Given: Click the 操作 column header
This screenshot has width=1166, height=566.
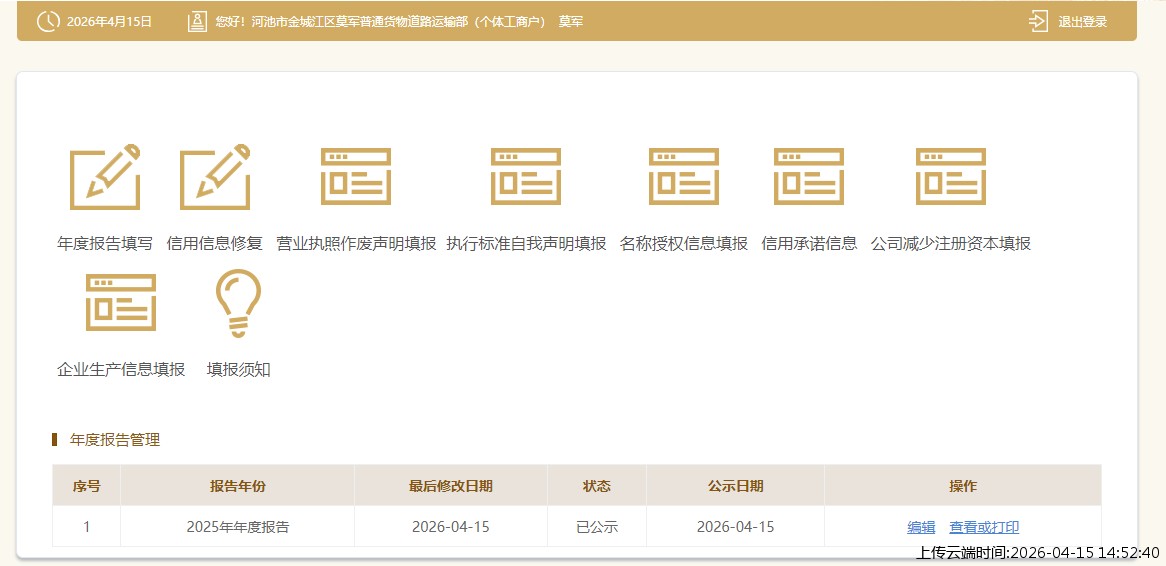Looking at the screenshot, I should (962, 486).
